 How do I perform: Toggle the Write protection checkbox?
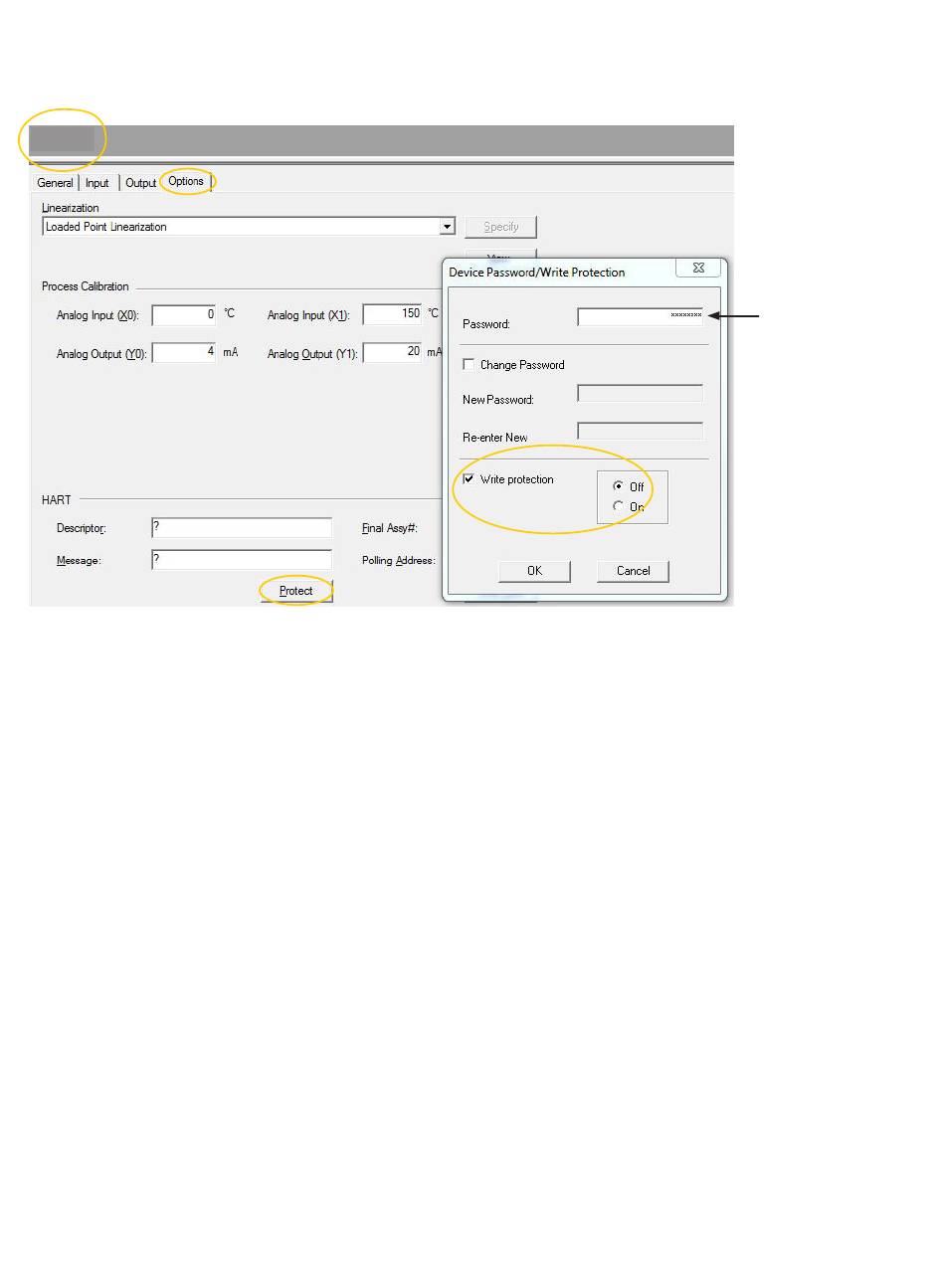(x=469, y=478)
